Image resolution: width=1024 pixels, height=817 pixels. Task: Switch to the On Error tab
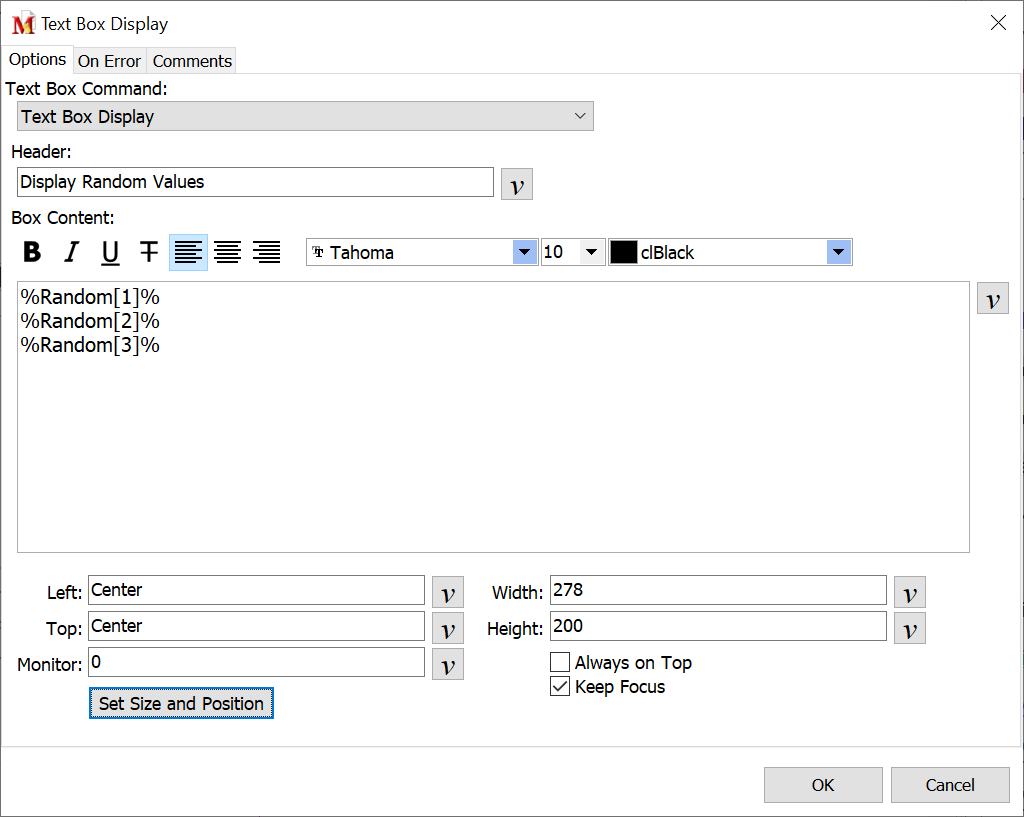click(109, 61)
